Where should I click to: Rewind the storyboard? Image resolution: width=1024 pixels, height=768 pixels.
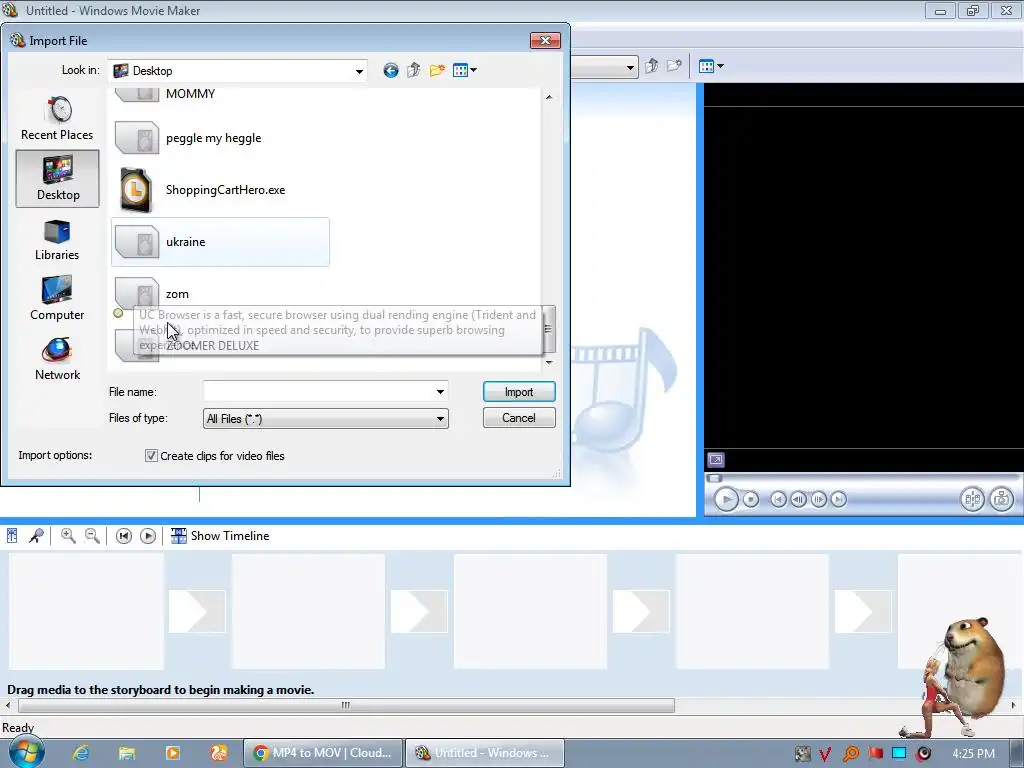(x=123, y=536)
